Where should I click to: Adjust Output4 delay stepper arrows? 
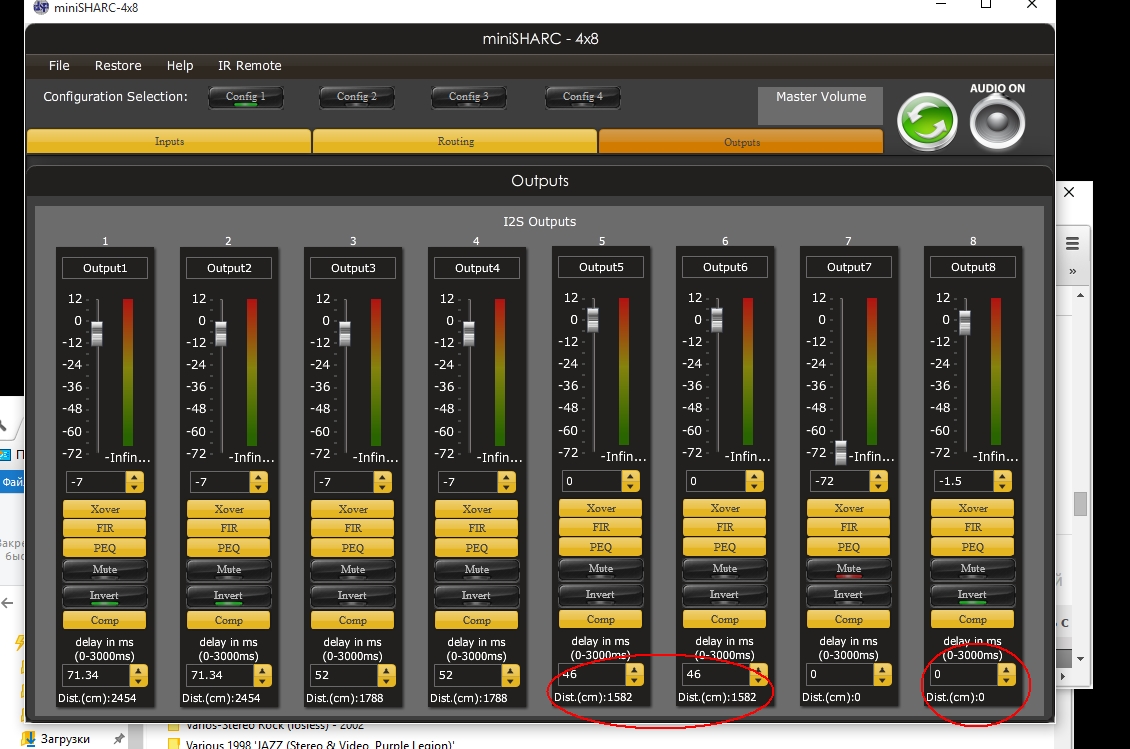pyautogui.click(x=510, y=675)
